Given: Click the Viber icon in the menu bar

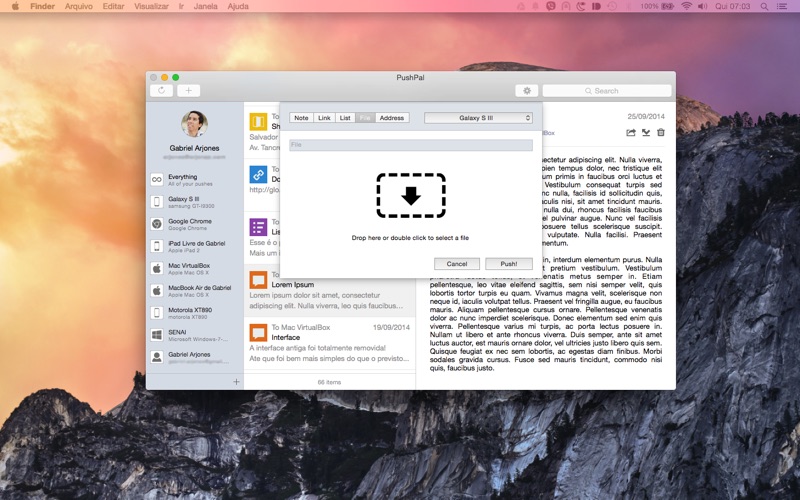Looking at the screenshot, I should click(551, 6).
